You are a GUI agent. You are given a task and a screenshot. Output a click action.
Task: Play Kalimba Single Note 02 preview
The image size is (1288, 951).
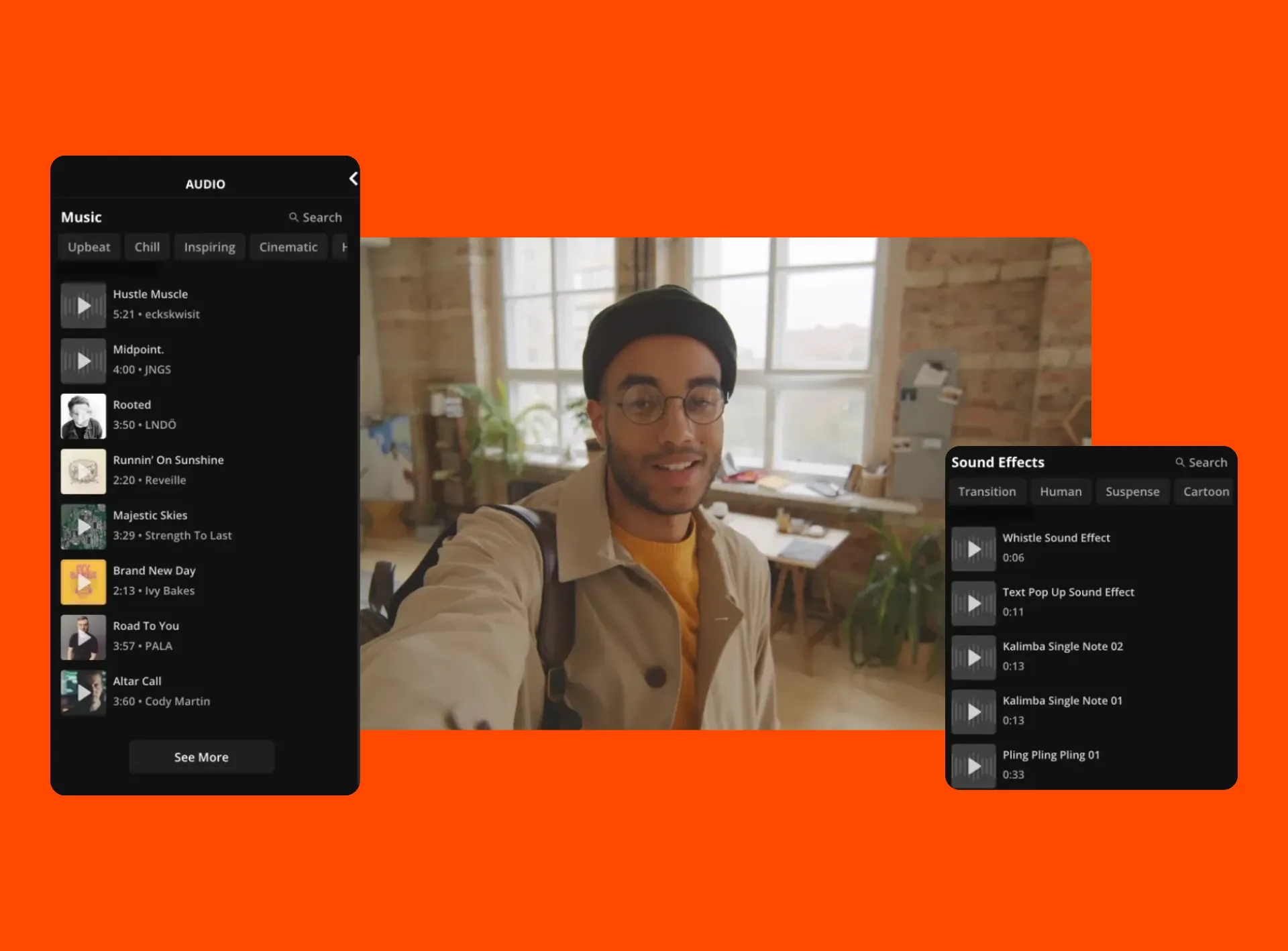[973, 658]
